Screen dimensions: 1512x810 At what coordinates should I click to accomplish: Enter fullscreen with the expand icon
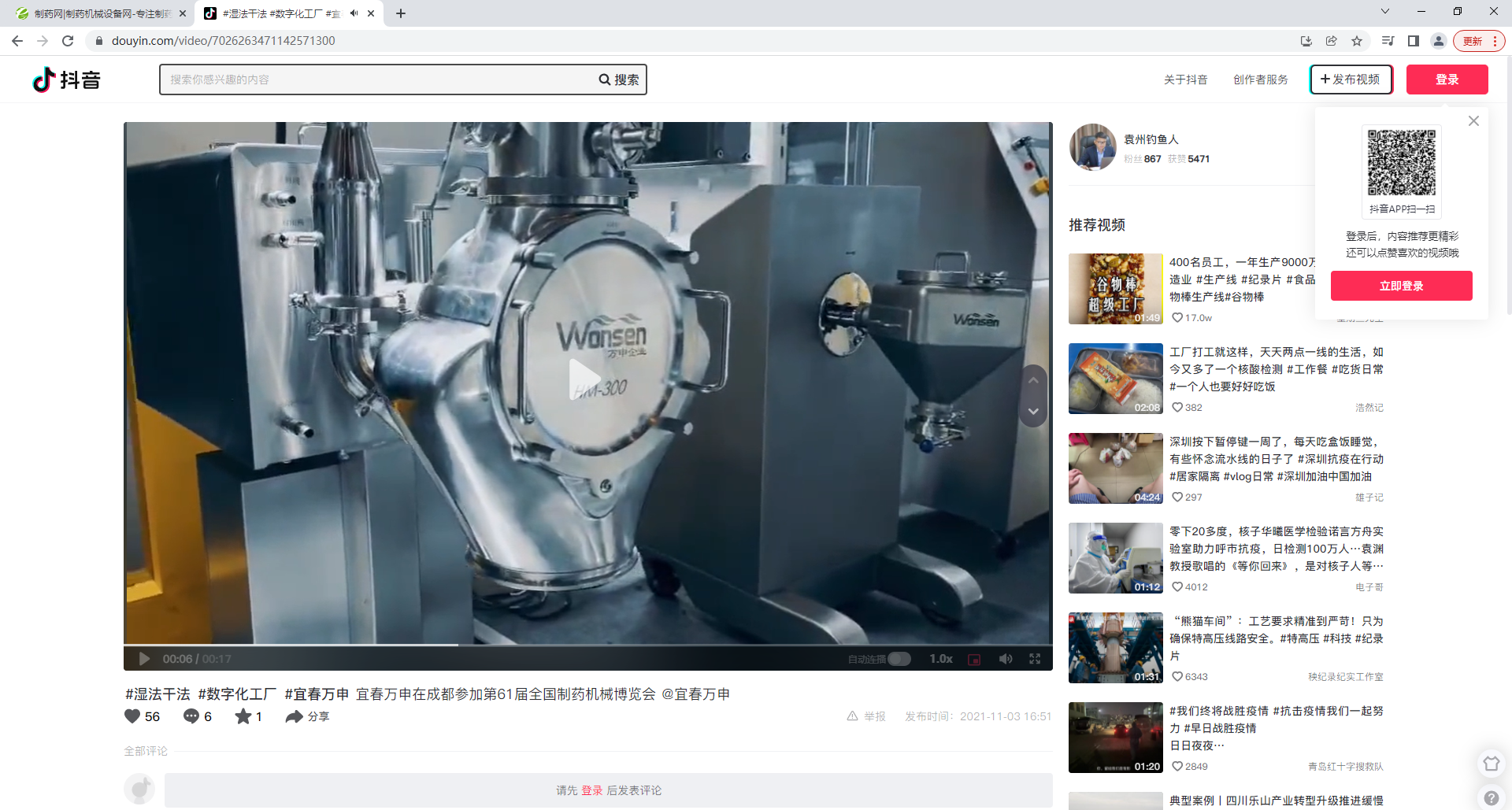pos(1035,659)
